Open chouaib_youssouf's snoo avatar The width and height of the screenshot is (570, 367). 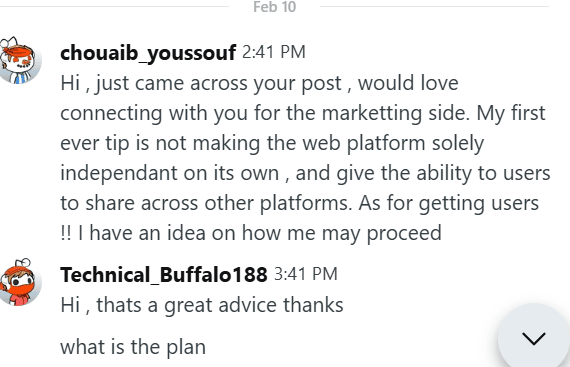pyautogui.click(x=20, y=60)
